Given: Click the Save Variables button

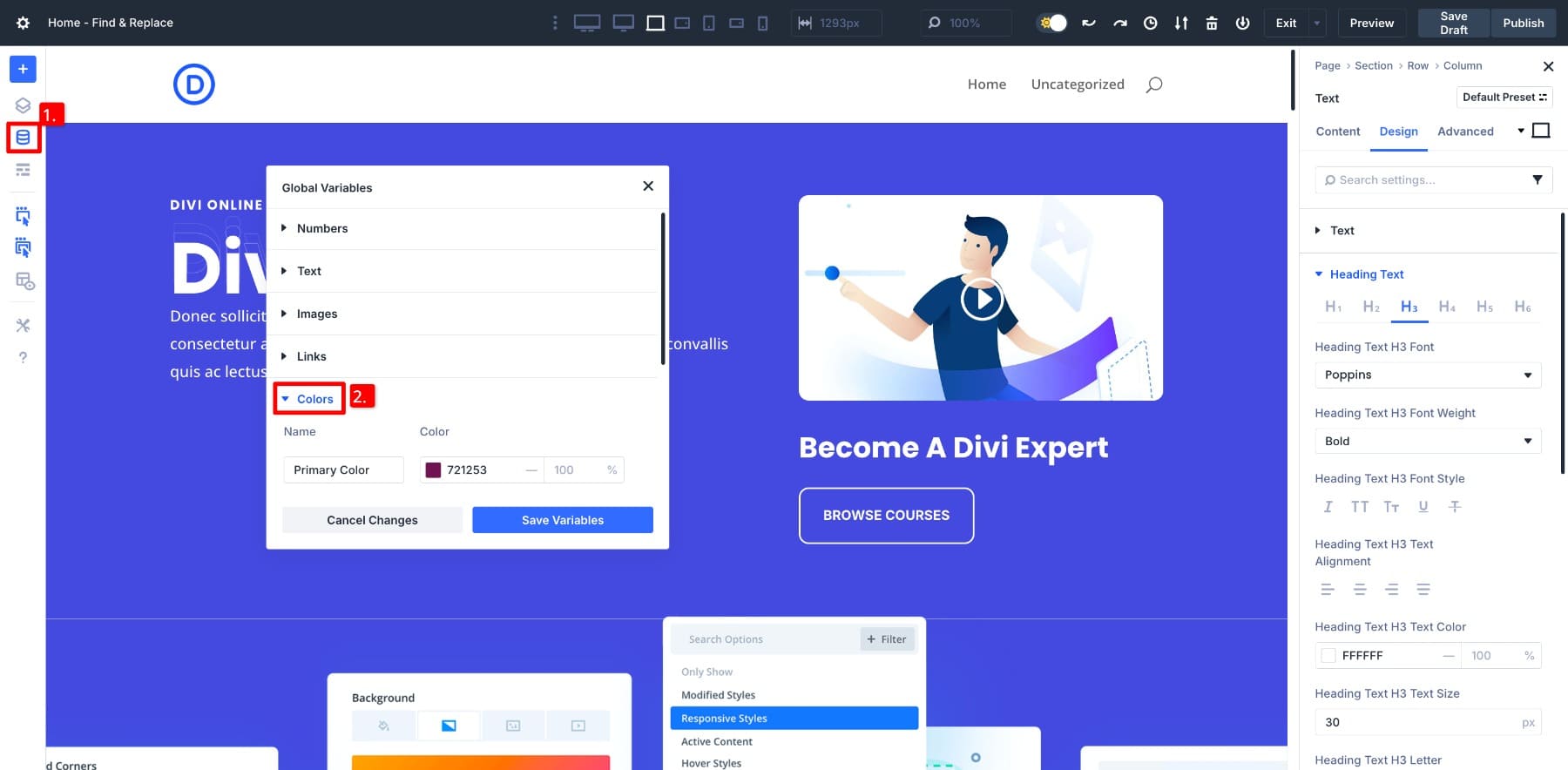Looking at the screenshot, I should (x=563, y=520).
